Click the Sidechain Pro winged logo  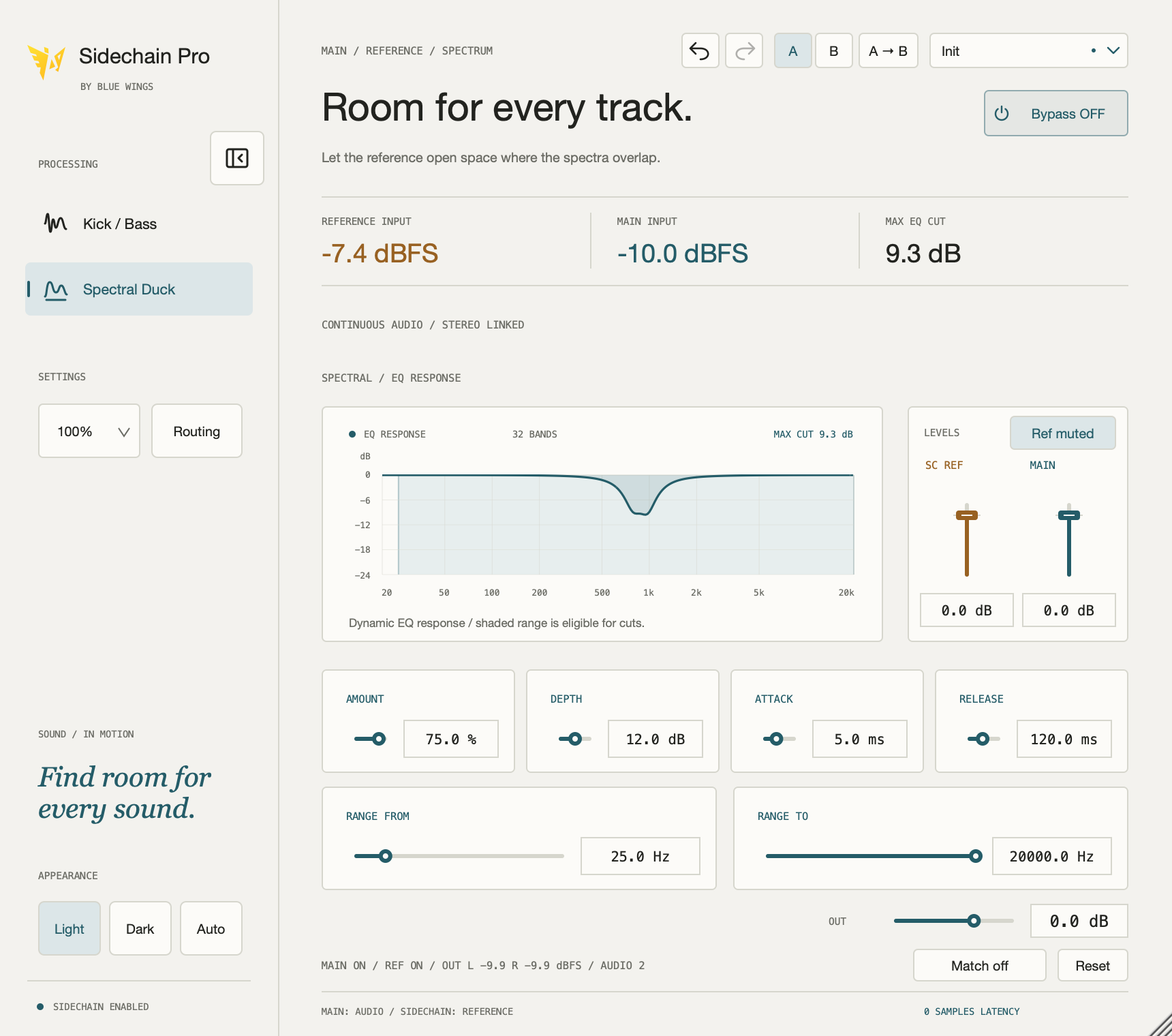coord(46,62)
